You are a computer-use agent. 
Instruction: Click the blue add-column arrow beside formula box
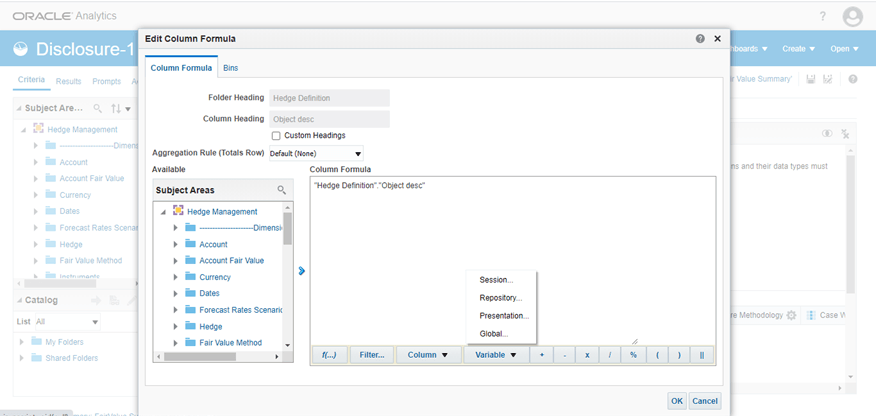click(302, 271)
